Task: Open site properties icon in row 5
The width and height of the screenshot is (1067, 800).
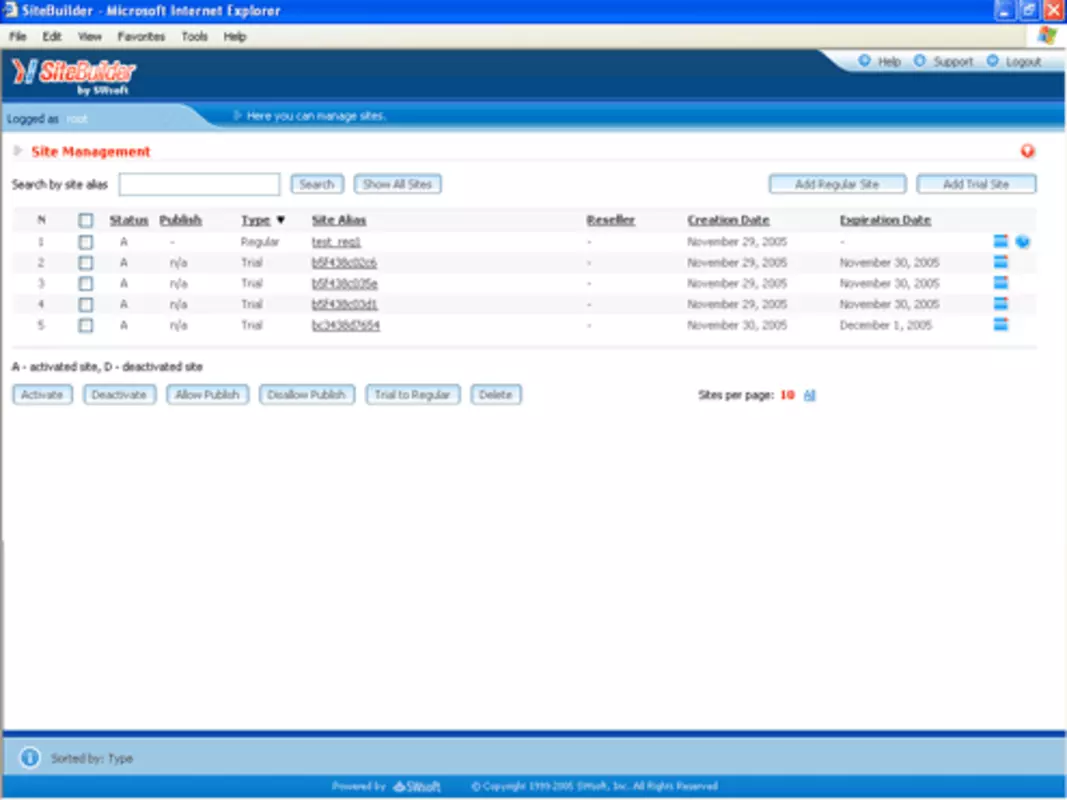Action: click(x=1000, y=324)
